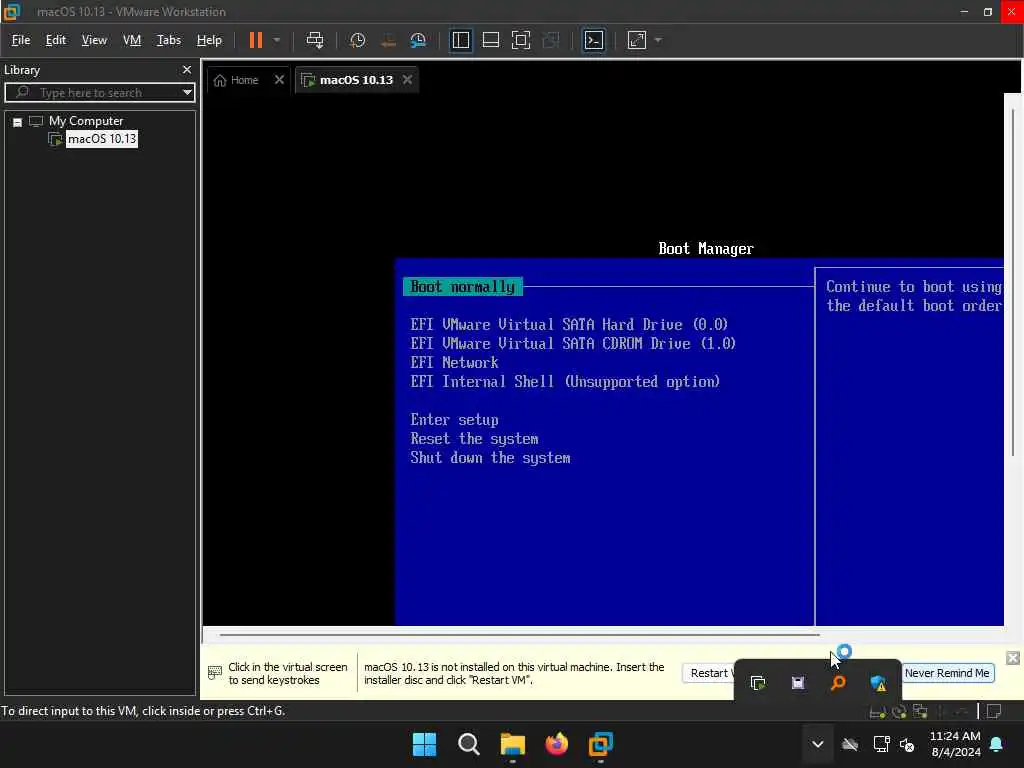Viewport: 1024px width, 768px height.
Task: Open the VM menu
Action: coord(132,40)
